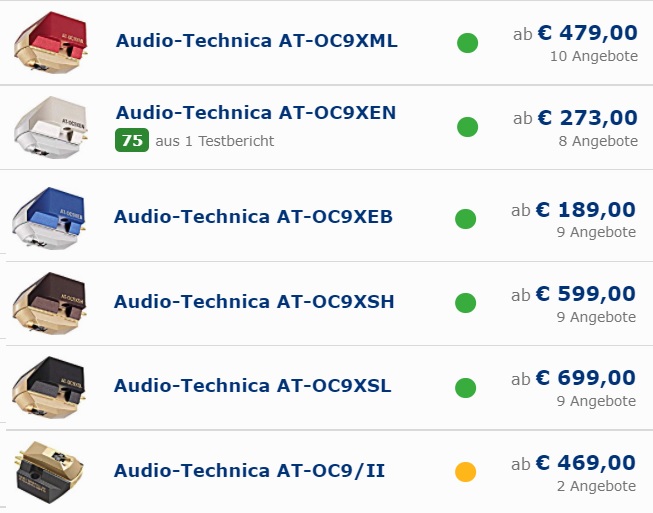The width and height of the screenshot is (653, 513).
Task: Open the brown AT-OC9XSH cartridge thumbnail
Action: tap(49, 304)
